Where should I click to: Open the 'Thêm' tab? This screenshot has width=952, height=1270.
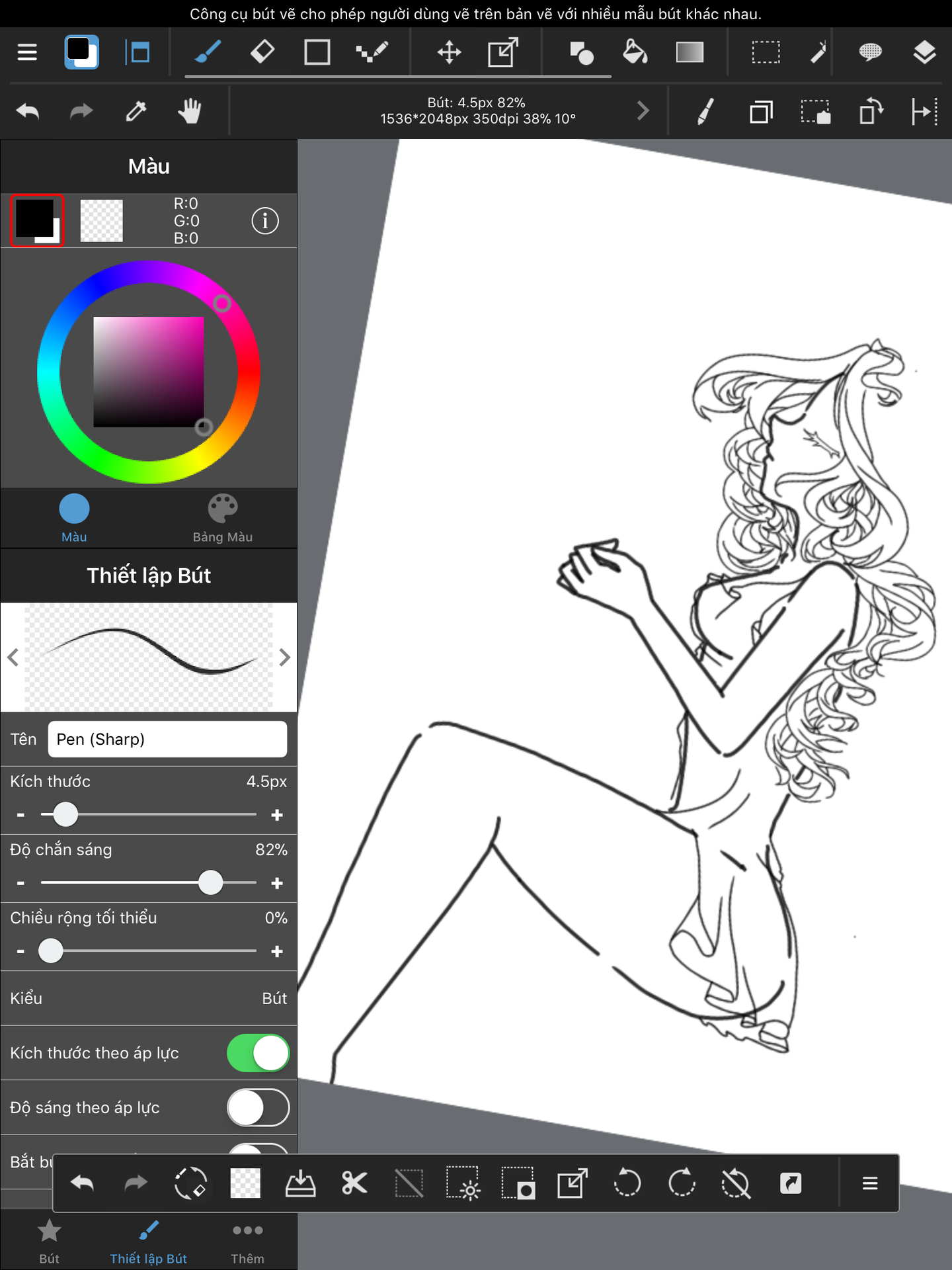click(x=247, y=1241)
